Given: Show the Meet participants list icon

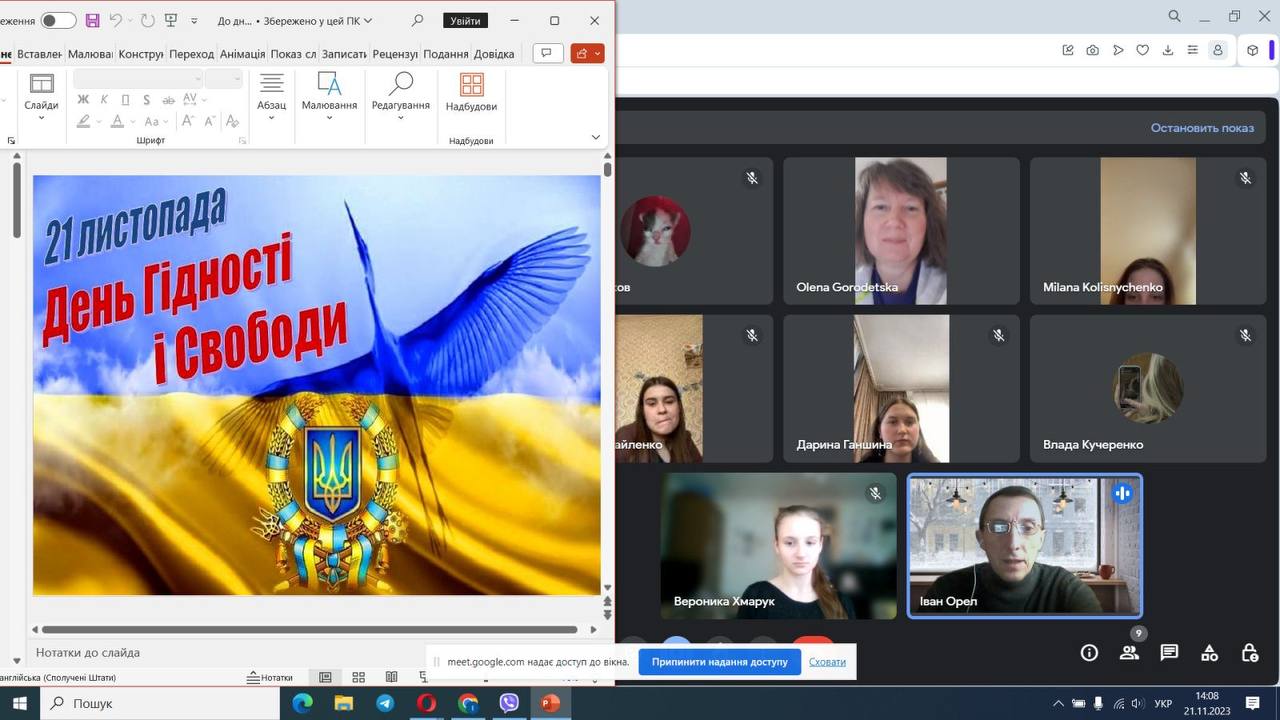Looking at the screenshot, I should [1129, 653].
